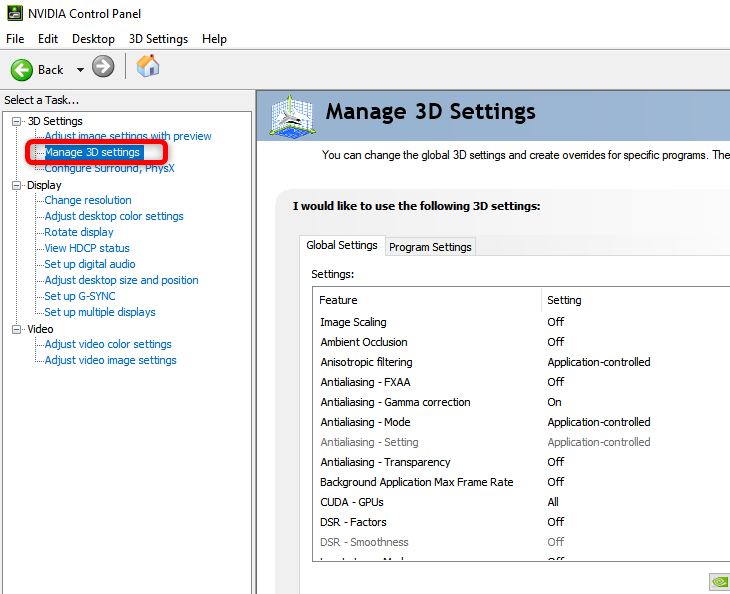This screenshot has height=594, width=730.
Task: Collapse the Video tree node
Action: click(x=17, y=329)
